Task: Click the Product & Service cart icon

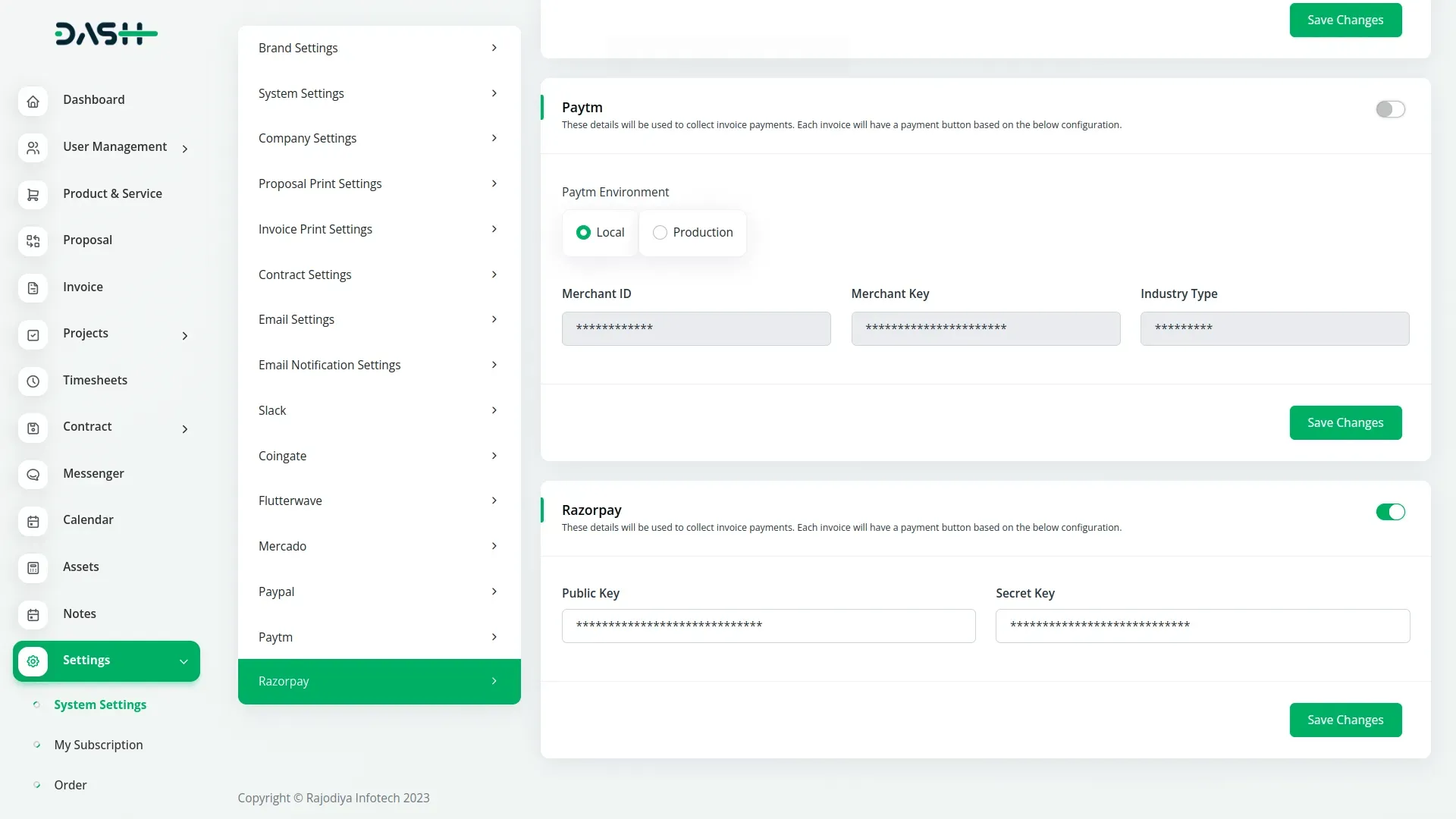Action: (x=33, y=195)
